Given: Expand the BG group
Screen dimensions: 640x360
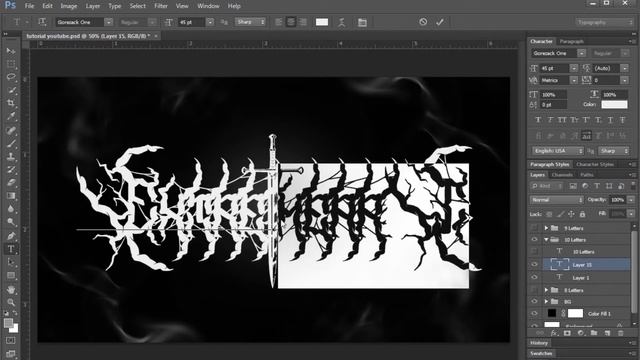Looking at the screenshot, I should pos(546,301).
